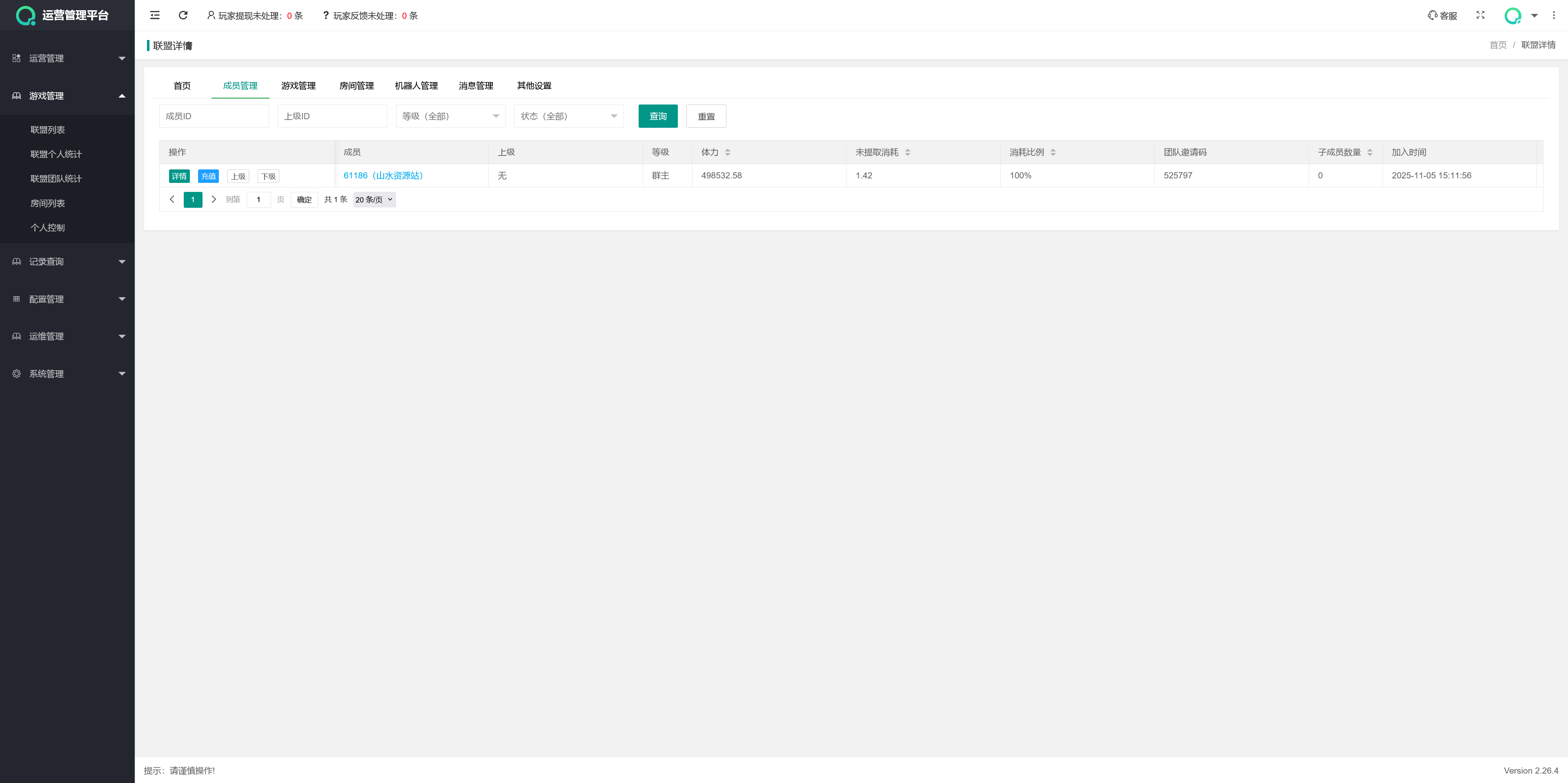Screen dimensions: 1568x783
Task: Open the 20 条/页 page size selector
Action: click(x=374, y=200)
